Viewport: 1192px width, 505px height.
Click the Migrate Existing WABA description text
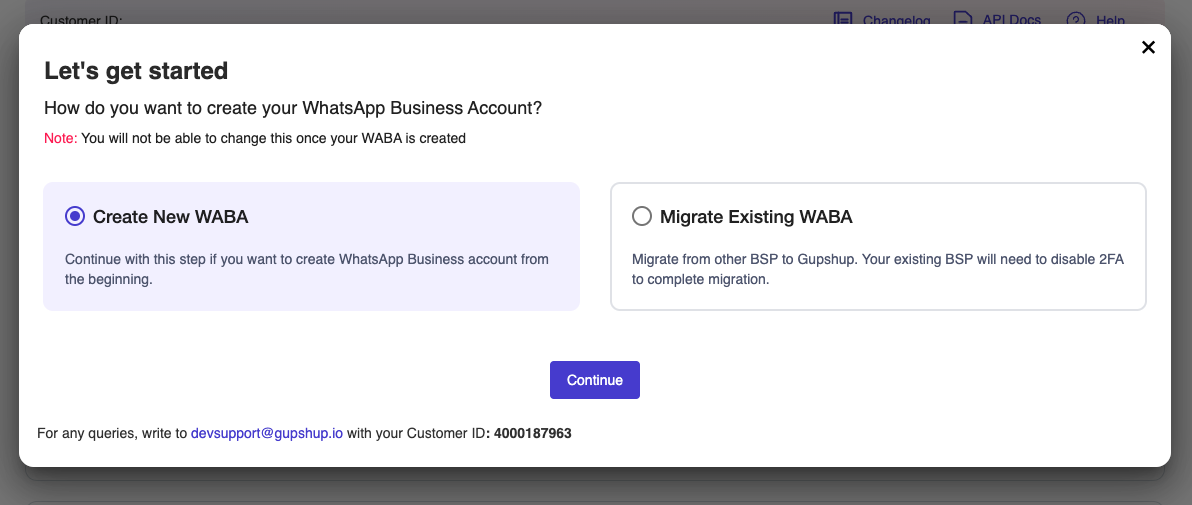[878, 269]
